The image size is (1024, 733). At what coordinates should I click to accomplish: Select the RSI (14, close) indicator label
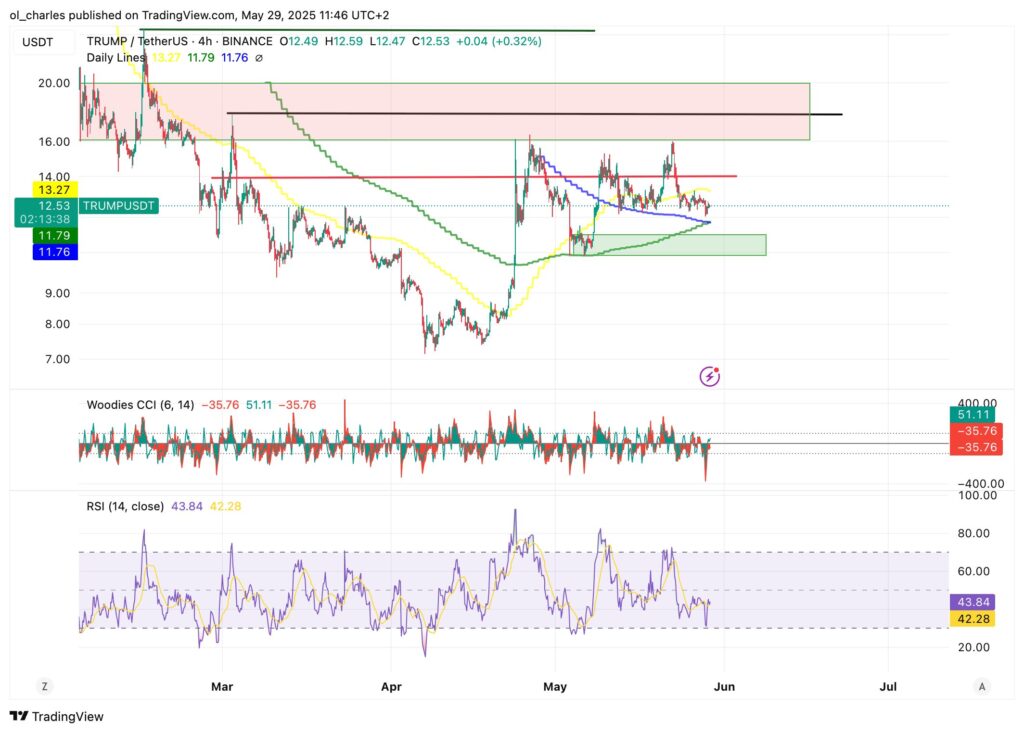click(x=125, y=507)
